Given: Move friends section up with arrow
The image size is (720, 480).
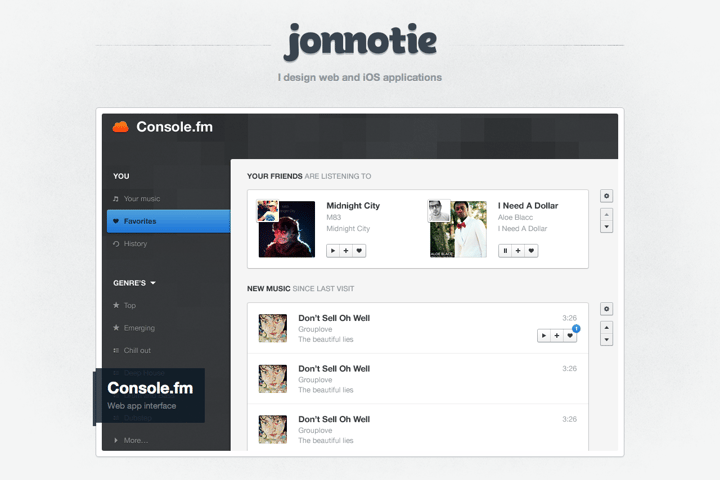Looking at the screenshot, I should point(606,215).
